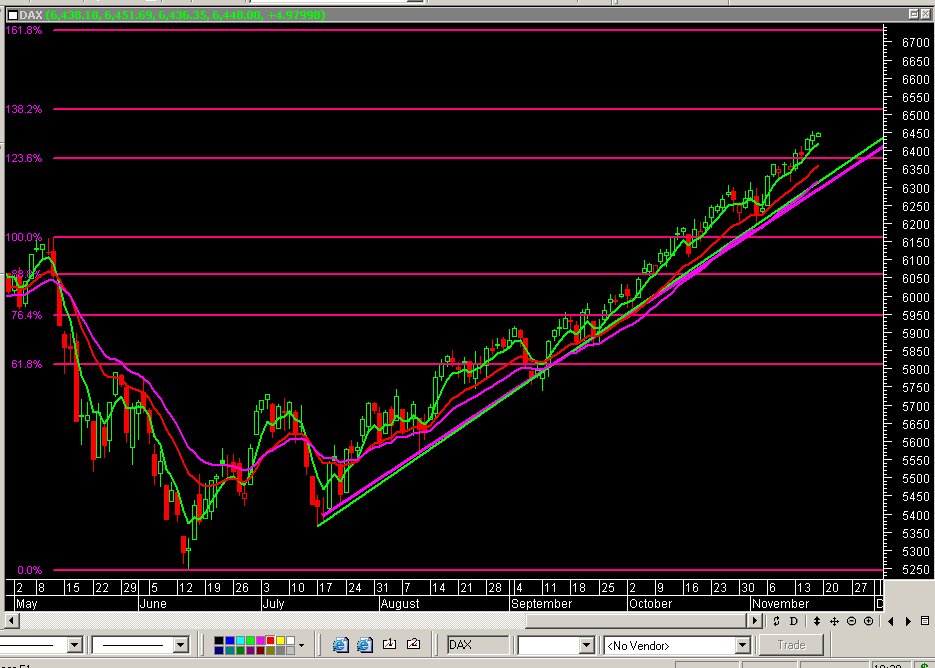Pick the magenta color swatch
This screenshot has width=935, height=668.
tap(260, 641)
